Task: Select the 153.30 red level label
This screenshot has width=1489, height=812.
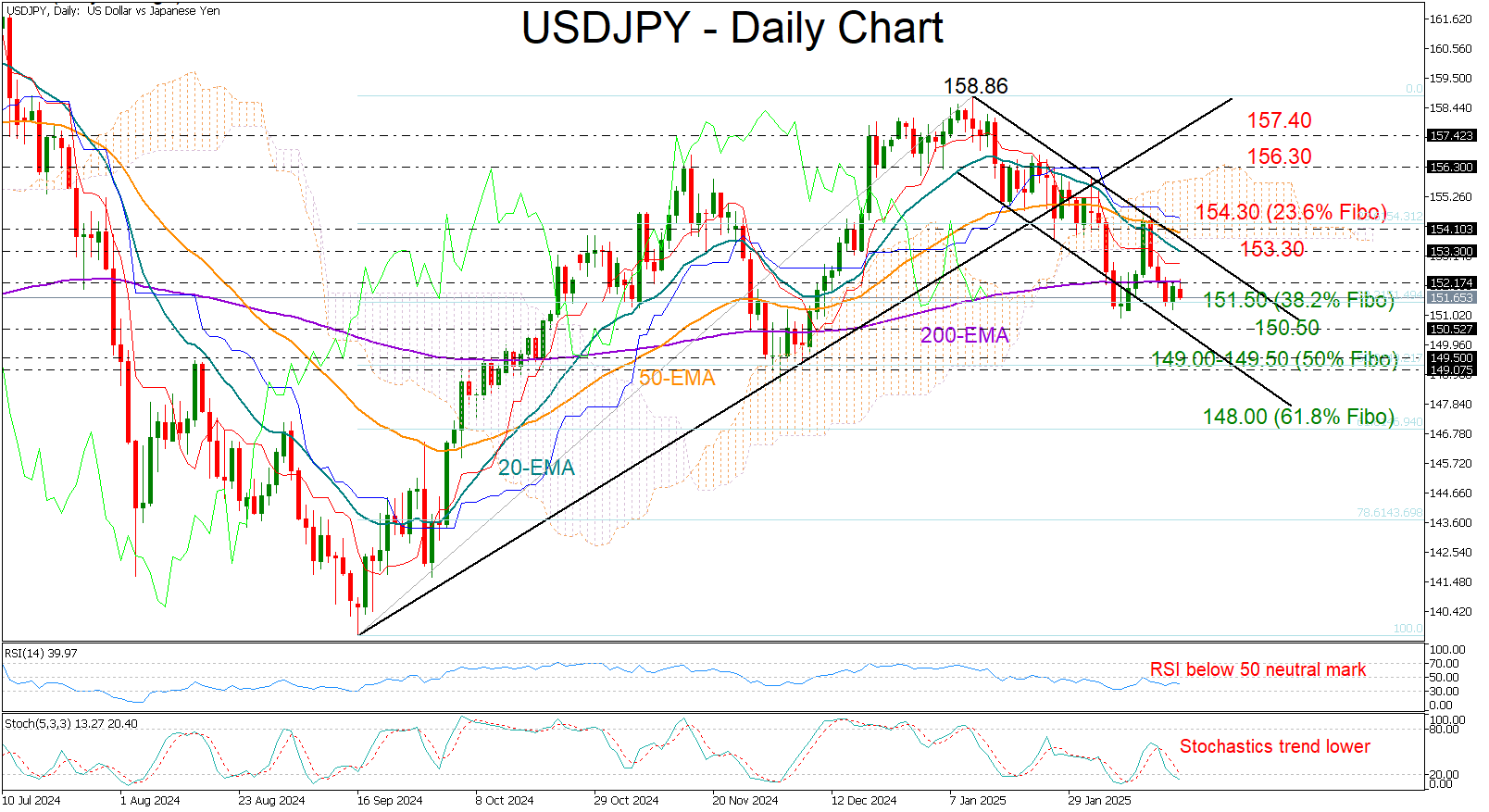Action: click(x=1271, y=249)
